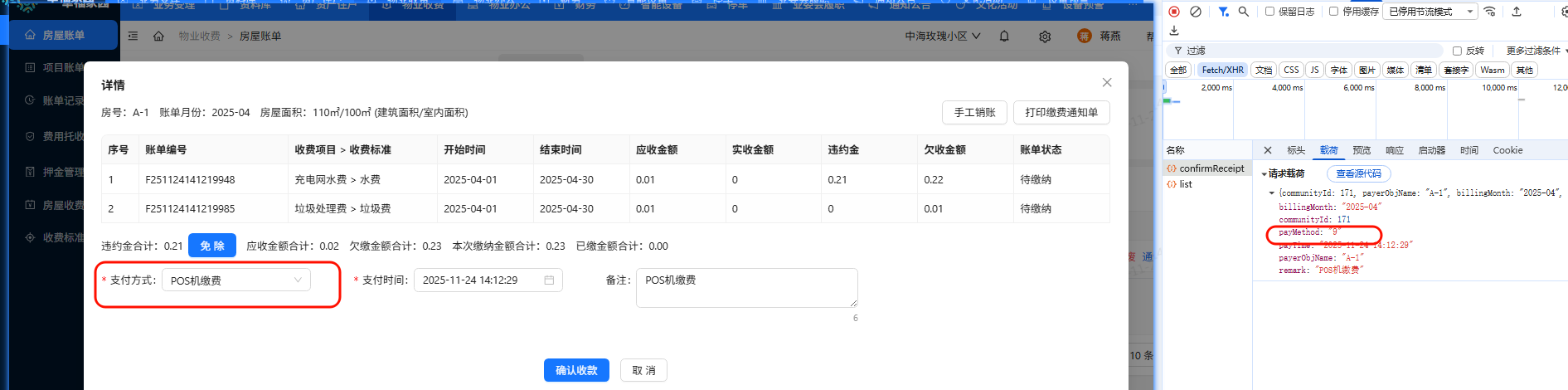Open network conditions wifi icon
This screenshot has width=1568, height=390.
point(1490,12)
